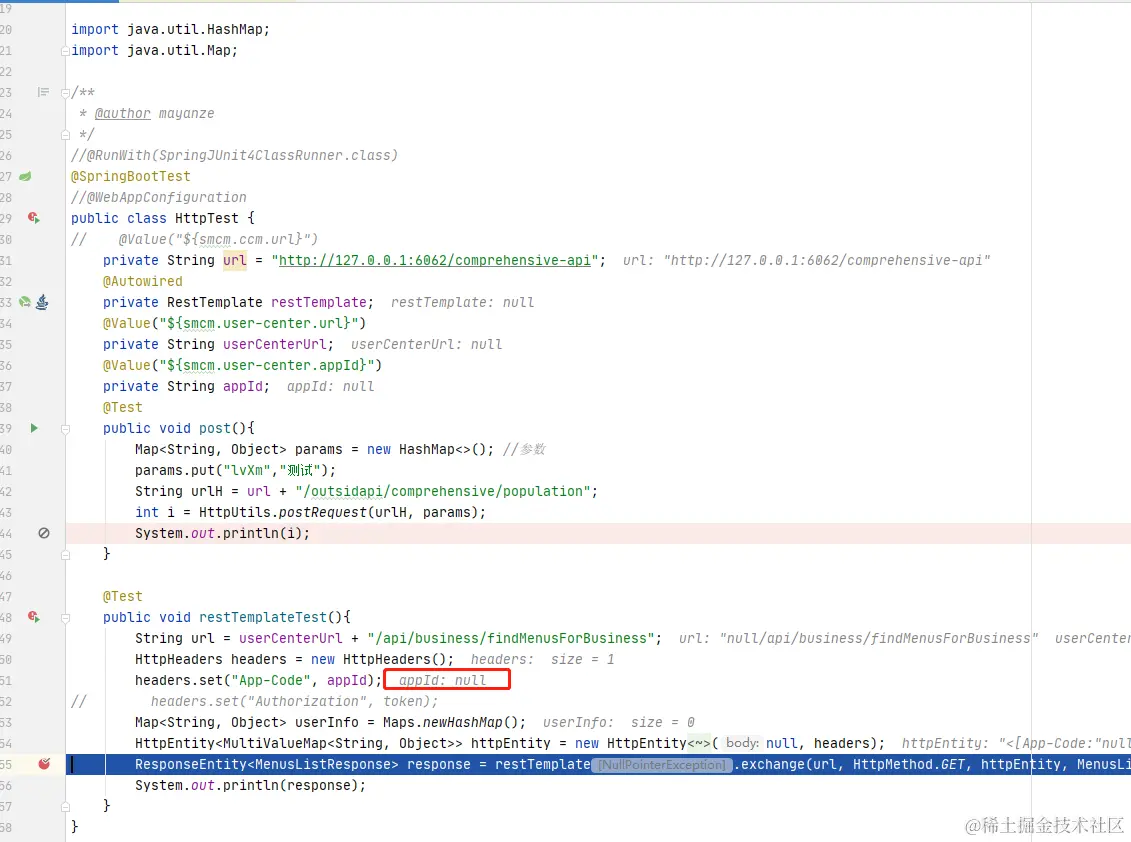Place the caret after params.put line
This screenshot has height=842, width=1131.
click(338, 470)
